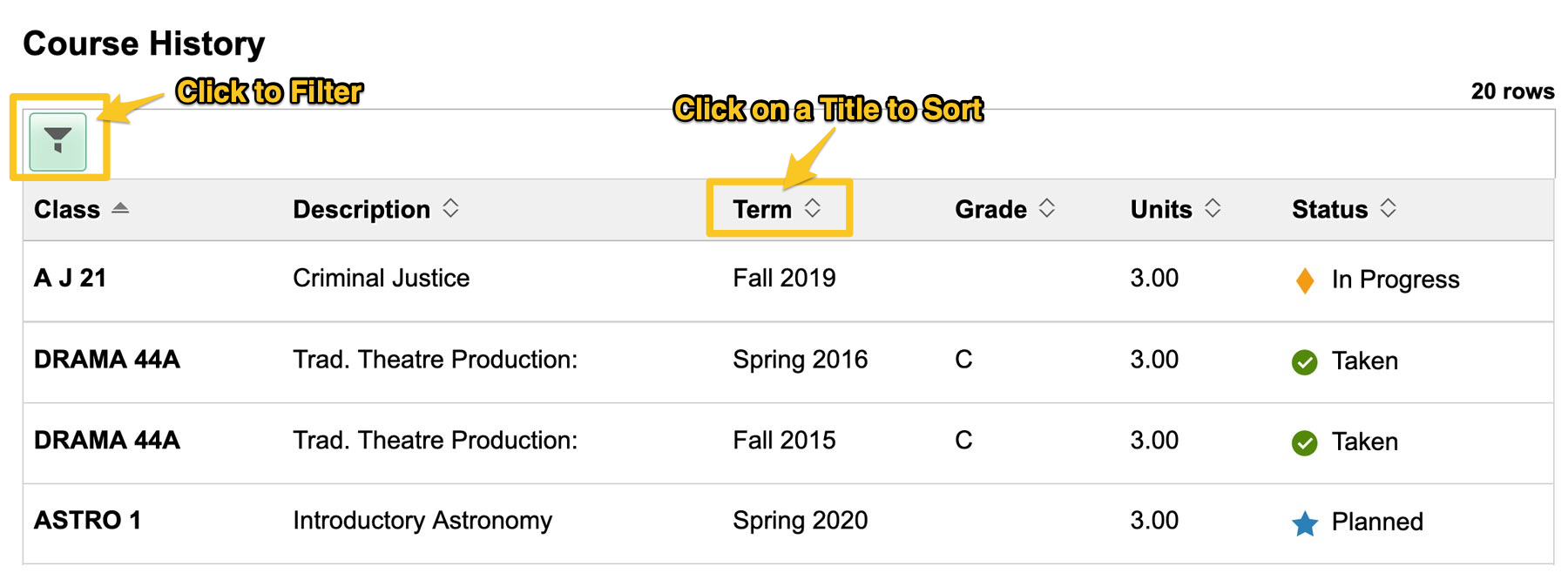Screen dimensions: 1568x573
Task: Click the green Taken checkmark for Fall 2015
Action: click(1304, 443)
